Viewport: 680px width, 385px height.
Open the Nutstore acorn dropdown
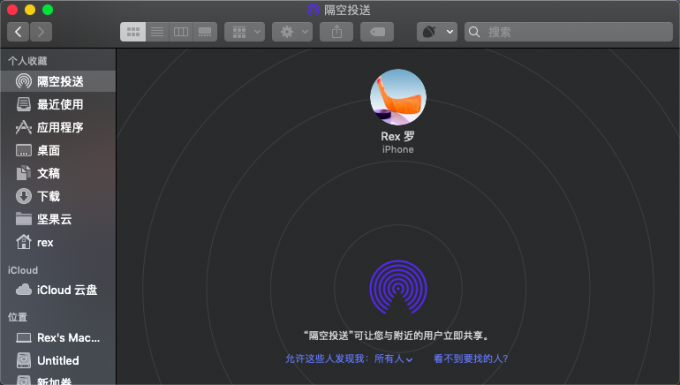[437, 32]
